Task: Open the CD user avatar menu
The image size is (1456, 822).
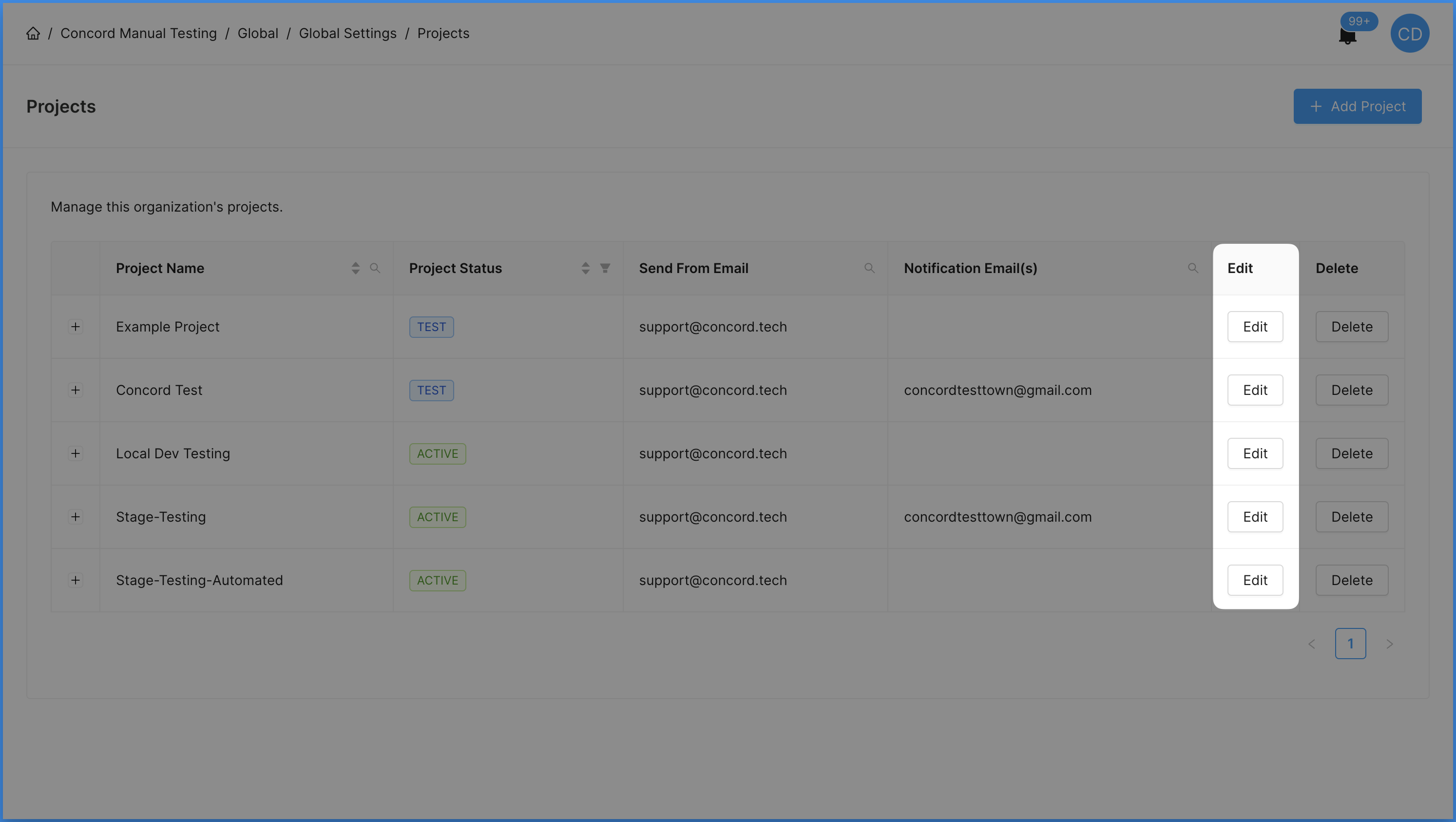Action: tap(1410, 33)
